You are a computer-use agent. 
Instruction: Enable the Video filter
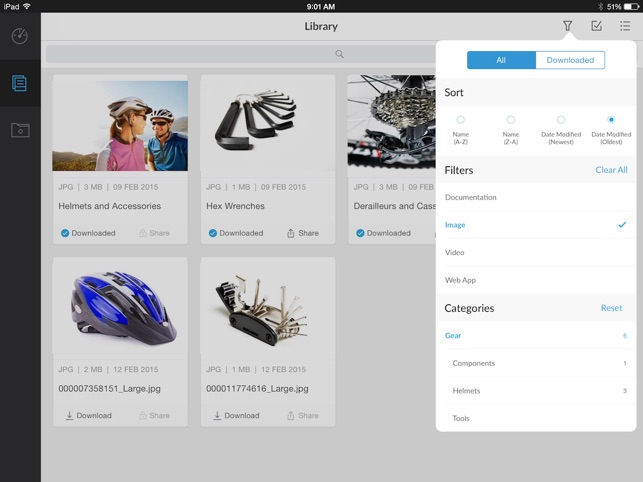[x=536, y=252]
